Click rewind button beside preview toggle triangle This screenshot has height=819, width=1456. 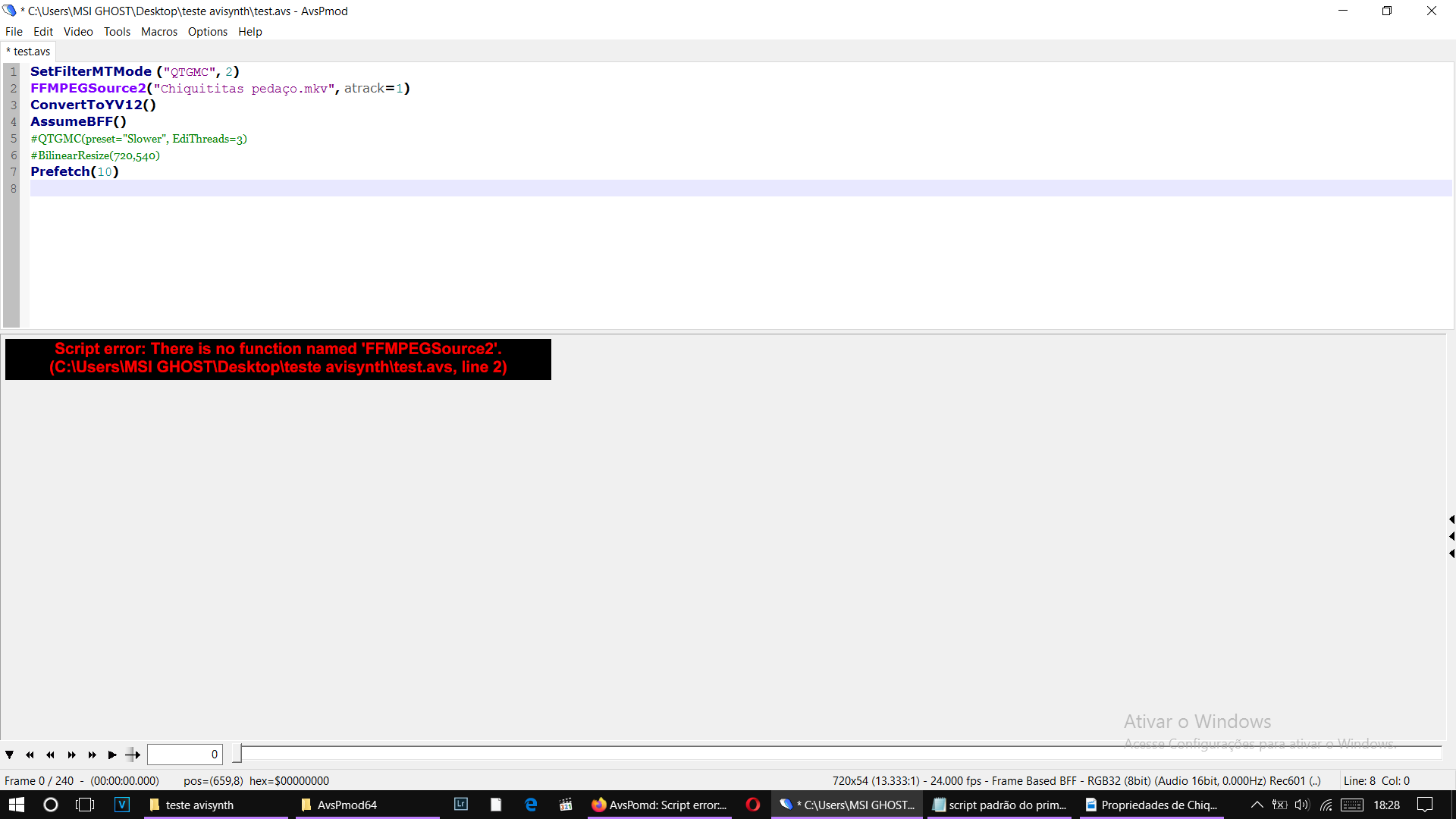[30, 755]
